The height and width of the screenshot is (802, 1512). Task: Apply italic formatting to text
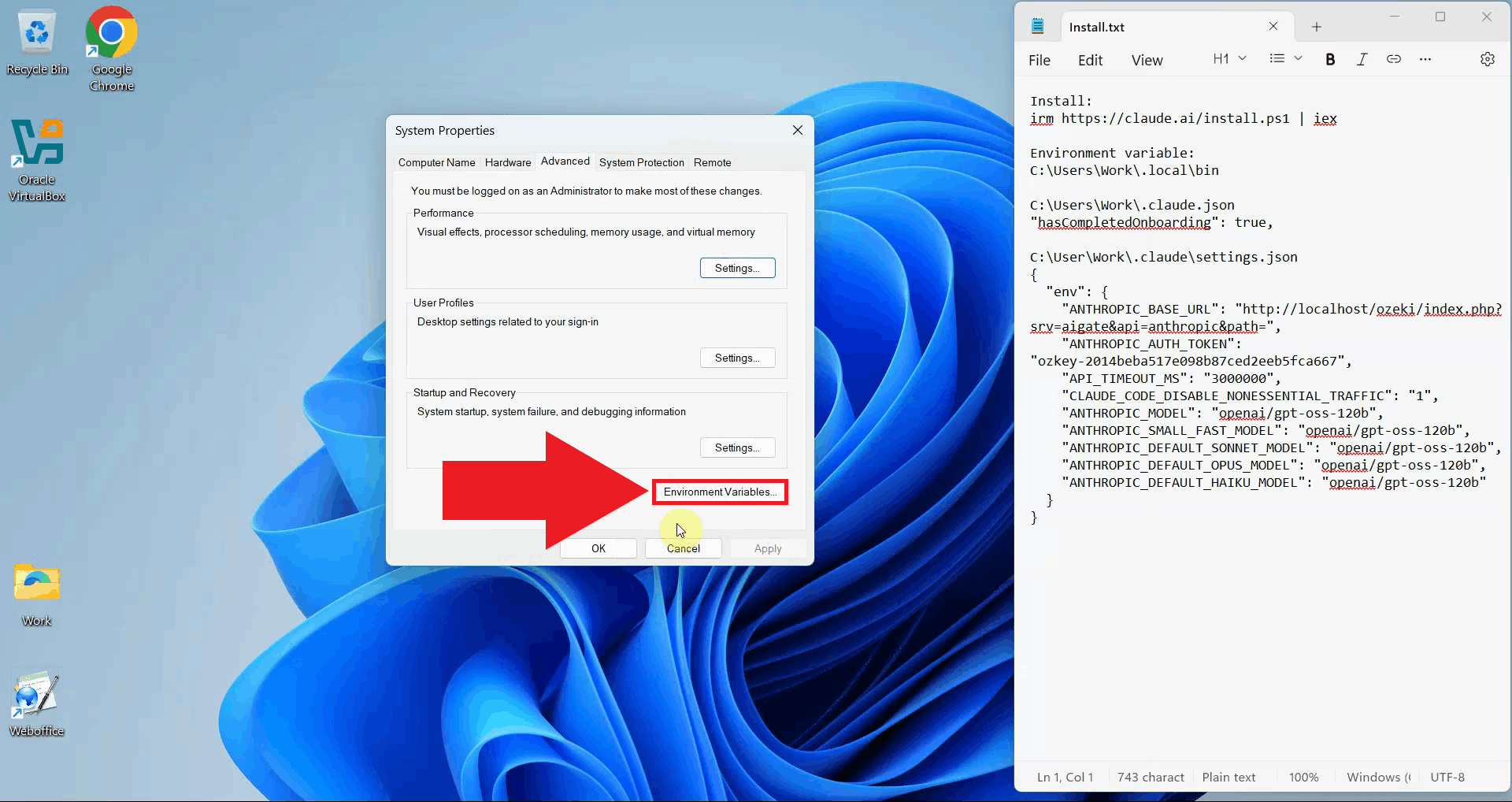point(1362,59)
